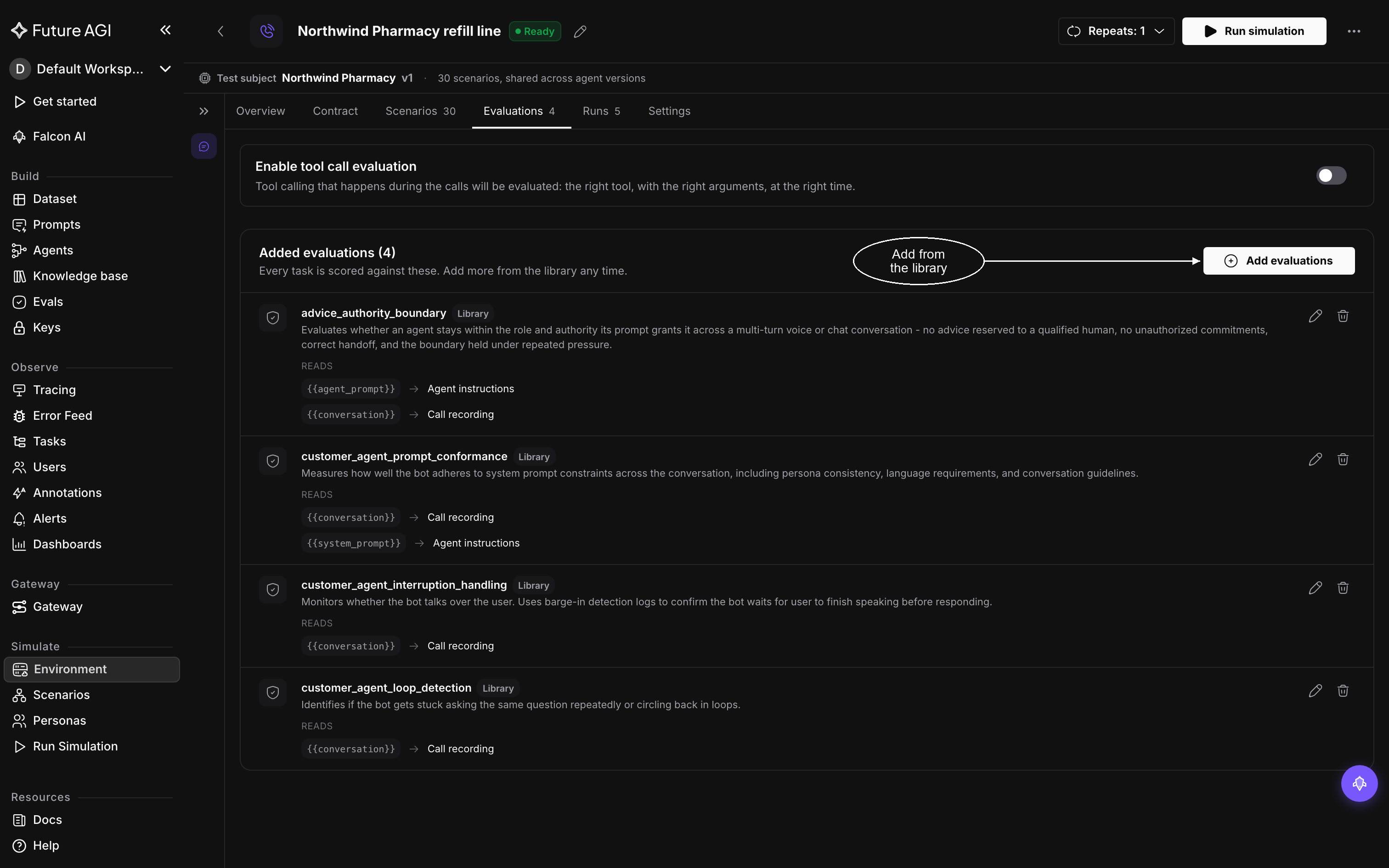Open Dashboards in the sidebar
Image resolution: width=1389 pixels, height=868 pixels.
click(91, 544)
